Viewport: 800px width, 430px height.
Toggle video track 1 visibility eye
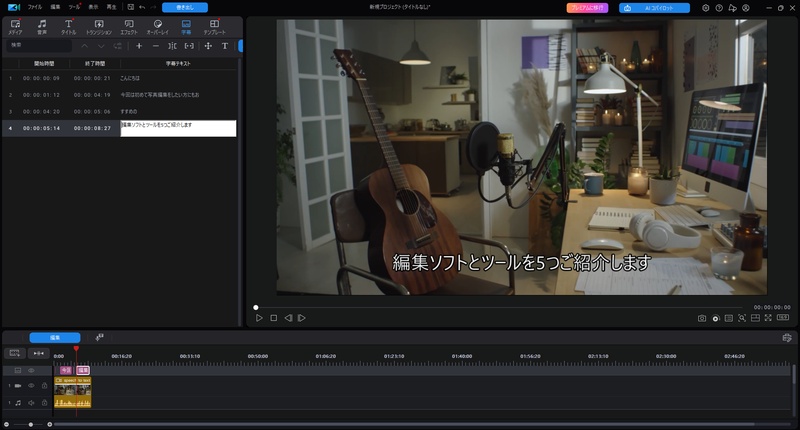(31, 386)
